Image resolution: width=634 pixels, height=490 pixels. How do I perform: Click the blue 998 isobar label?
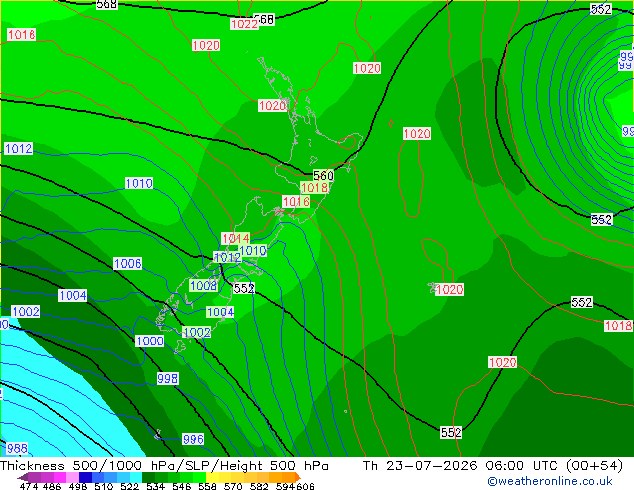pyautogui.click(x=167, y=378)
